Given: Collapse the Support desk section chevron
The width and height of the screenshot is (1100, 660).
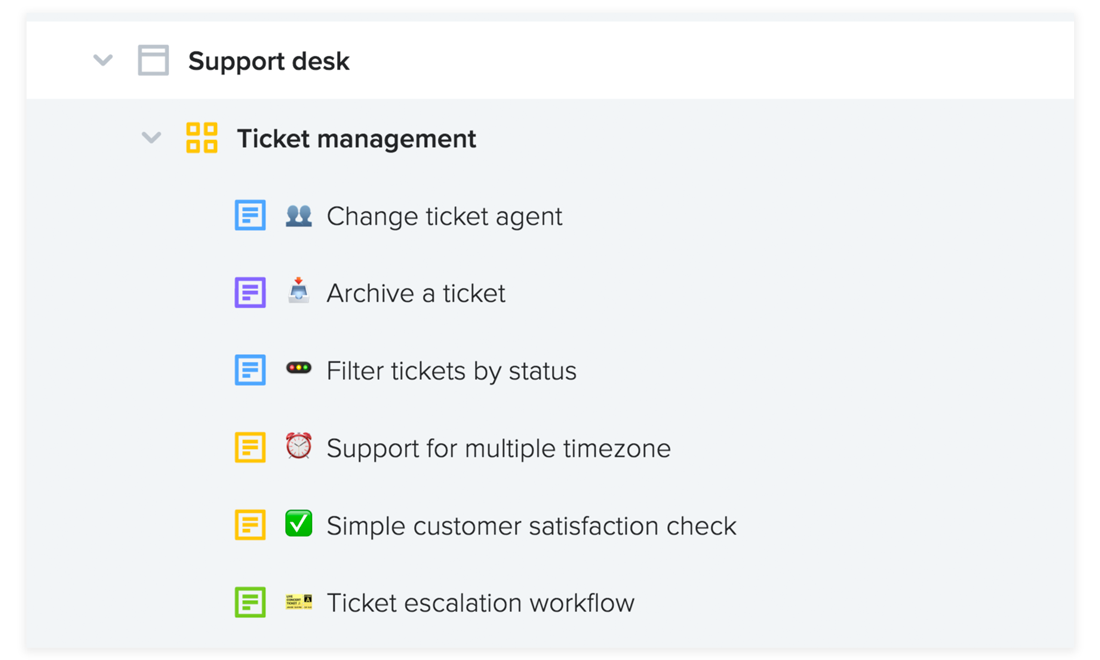Looking at the screenshot, I should (x=103, y=60).
